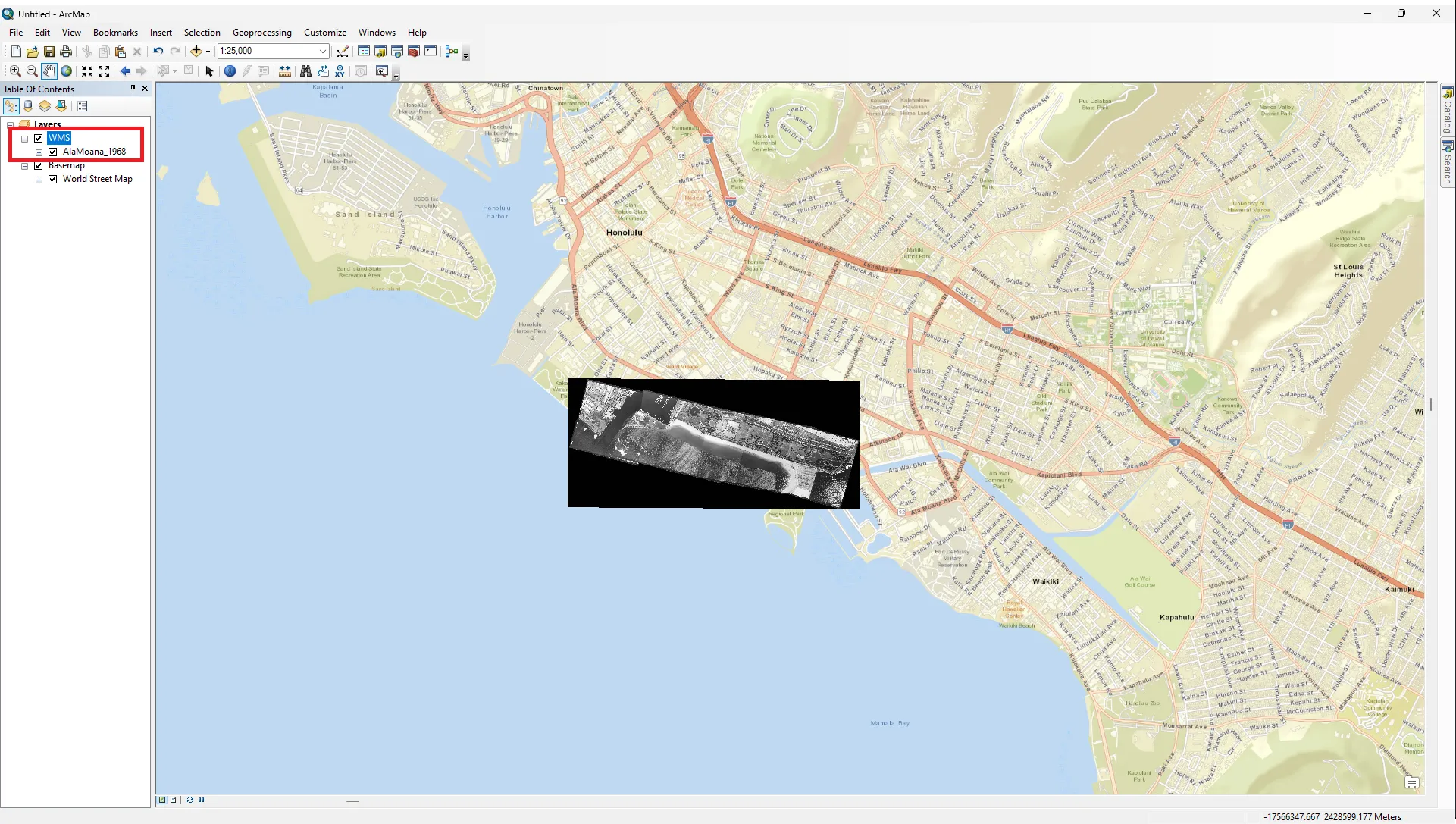Expand the AlaMoana_1968 sublayer
Image resolution: width=1456 pixels, height=824 pixels.
(x=39, y=152)
